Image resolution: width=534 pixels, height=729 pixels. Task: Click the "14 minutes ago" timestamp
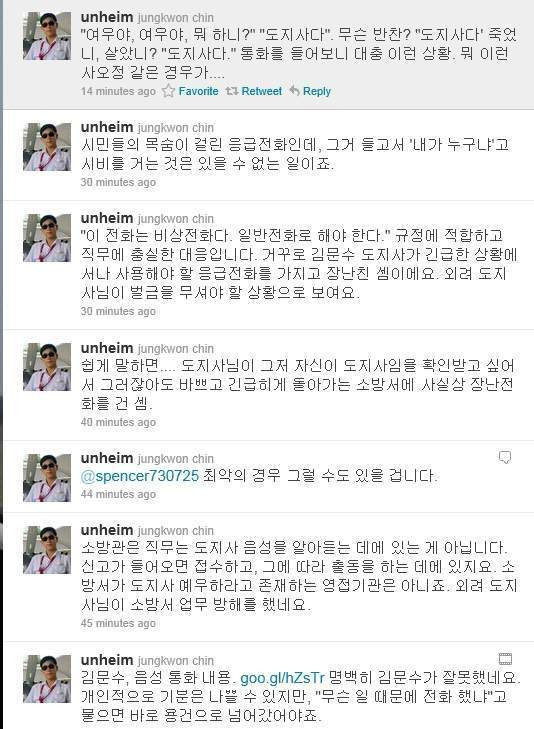point(118,91)
